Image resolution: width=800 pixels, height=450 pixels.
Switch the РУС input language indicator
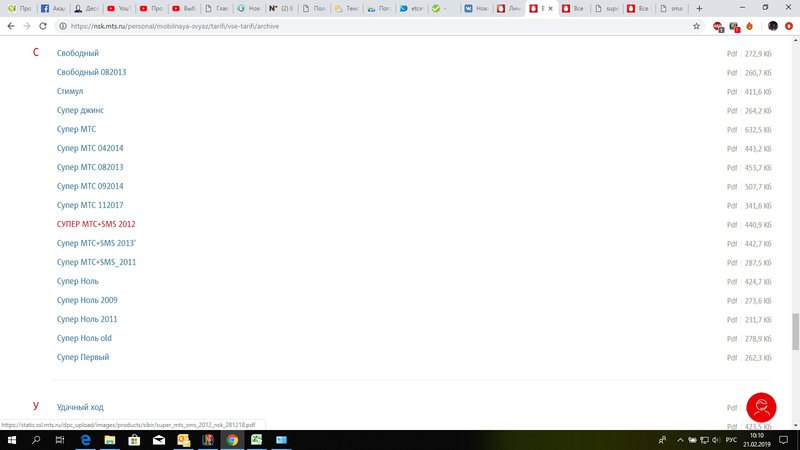[731, 440]
